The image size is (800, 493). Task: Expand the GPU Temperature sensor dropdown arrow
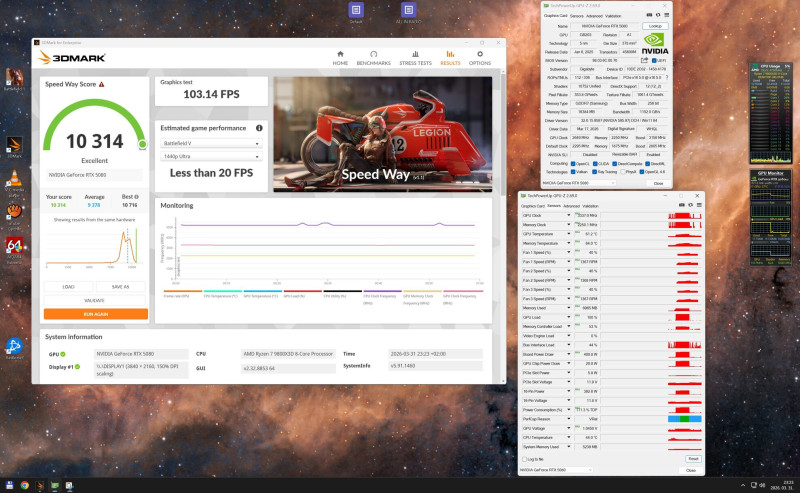pyautogui.click(x=568, y=234)
